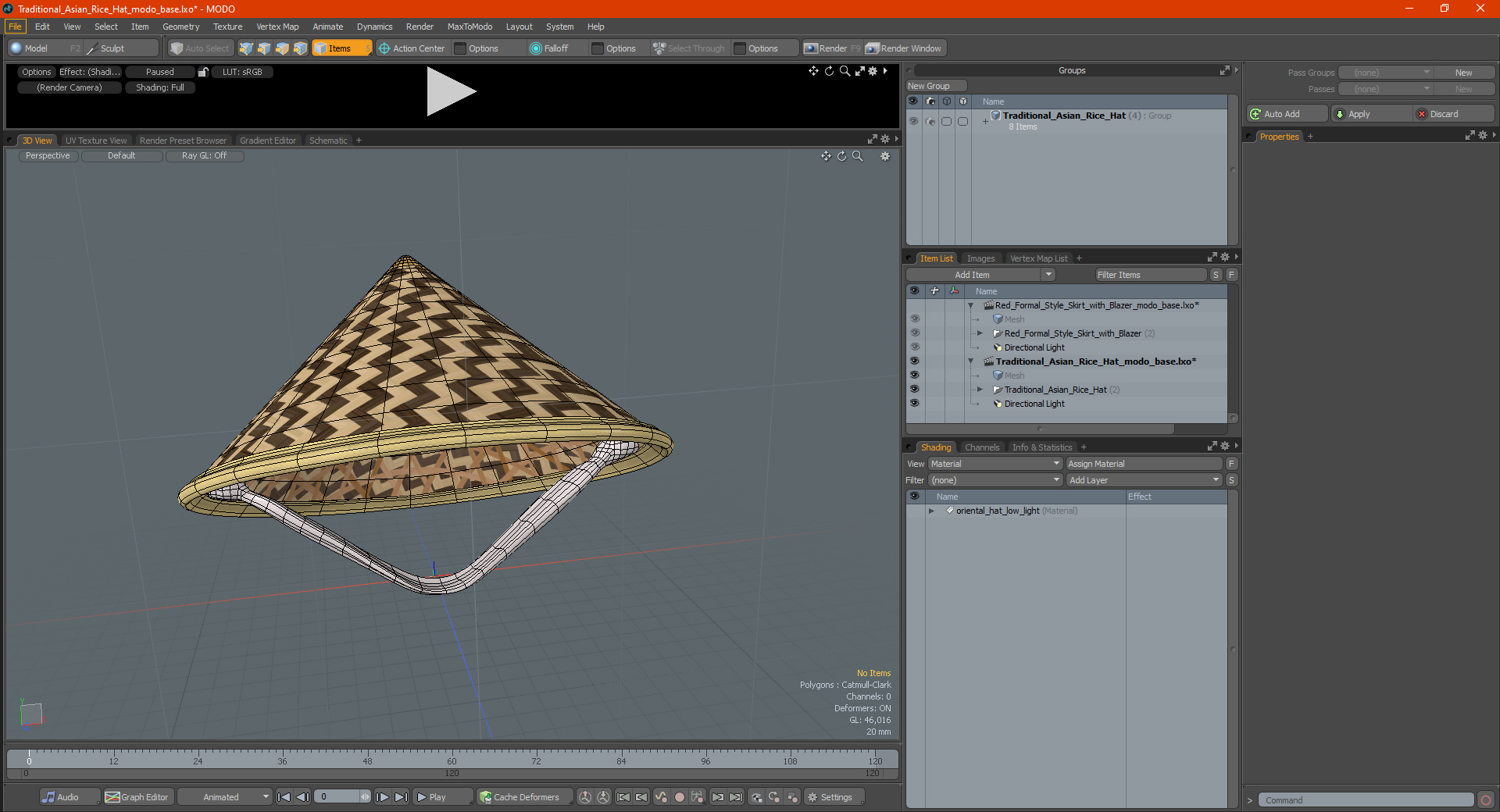Click Assign Material button
The width and height of the screenshot is (1500, 812).
click(x=1144, y=464)
